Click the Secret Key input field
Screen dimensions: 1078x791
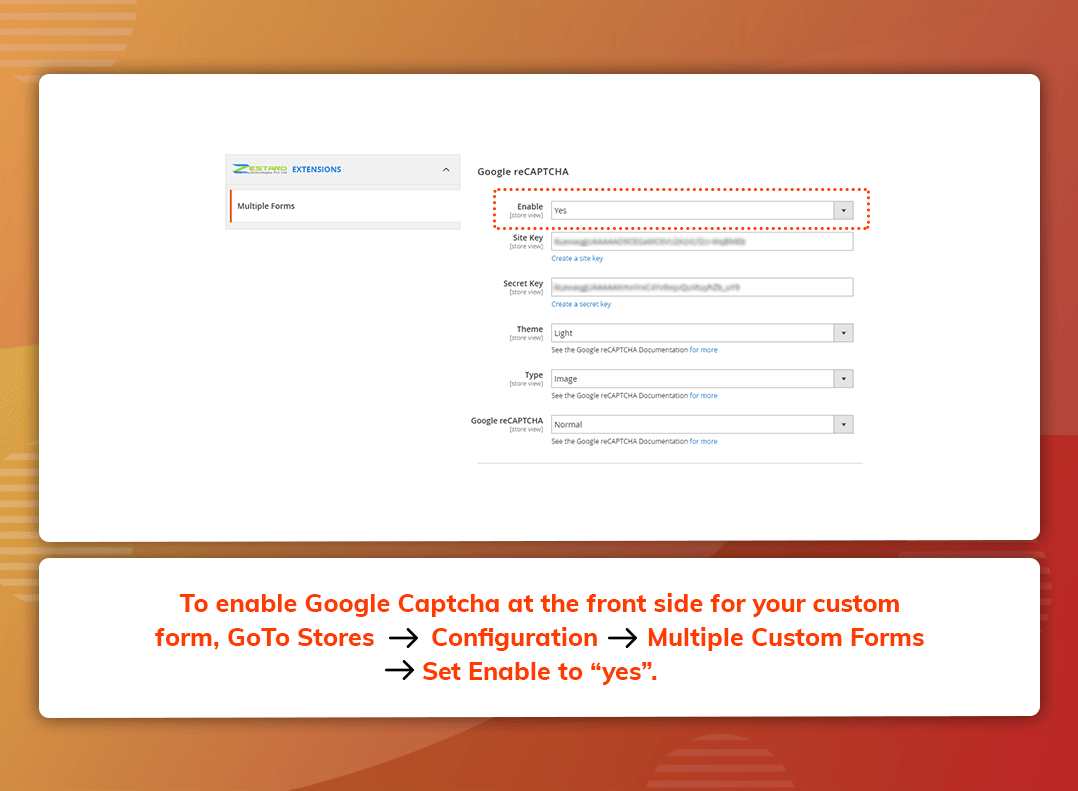[700, 286]
